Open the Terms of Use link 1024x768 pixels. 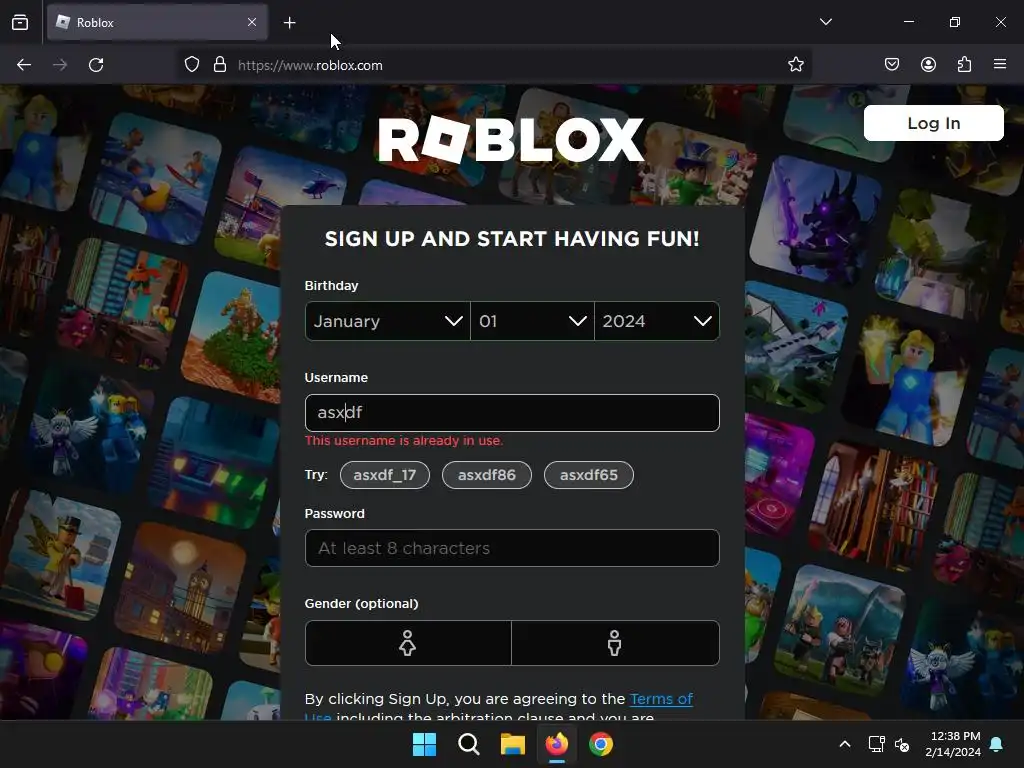pyautogui.click(x=661, y=699)
